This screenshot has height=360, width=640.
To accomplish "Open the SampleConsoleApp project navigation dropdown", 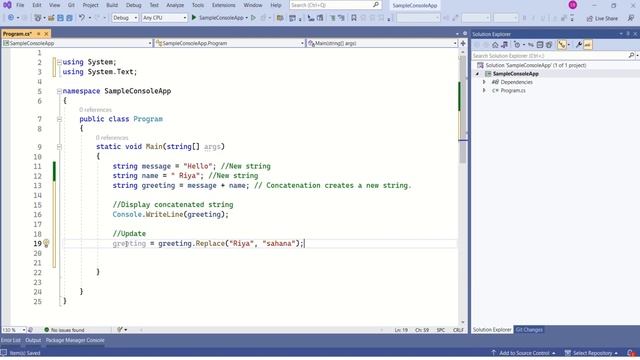I will [x=77, y=43].
